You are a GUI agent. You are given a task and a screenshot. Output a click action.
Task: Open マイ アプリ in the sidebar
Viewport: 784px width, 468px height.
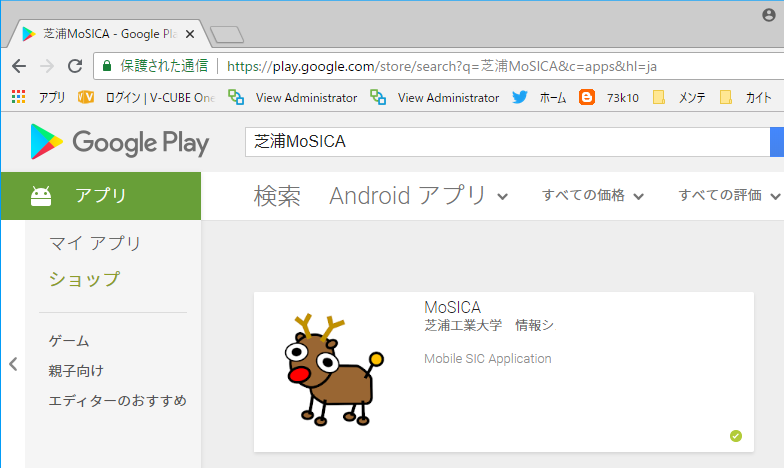(x=95, y=244)
